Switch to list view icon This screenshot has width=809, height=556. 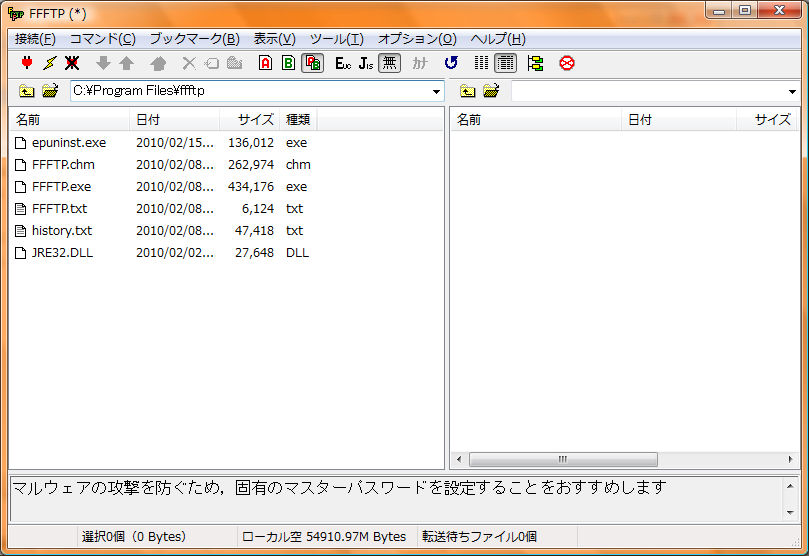point(481,63)
